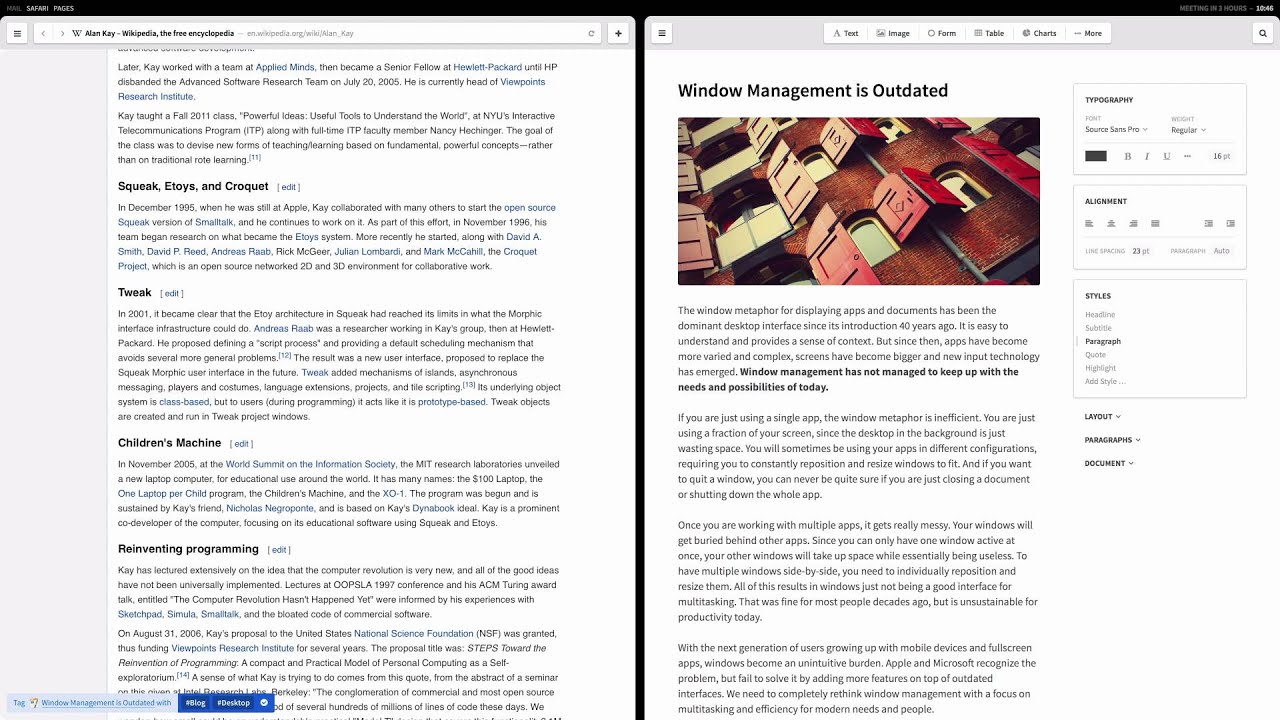Open the Regular weight dropdown
The height and width of the screenshot is (720, 1280).
tap(1188, 130)
